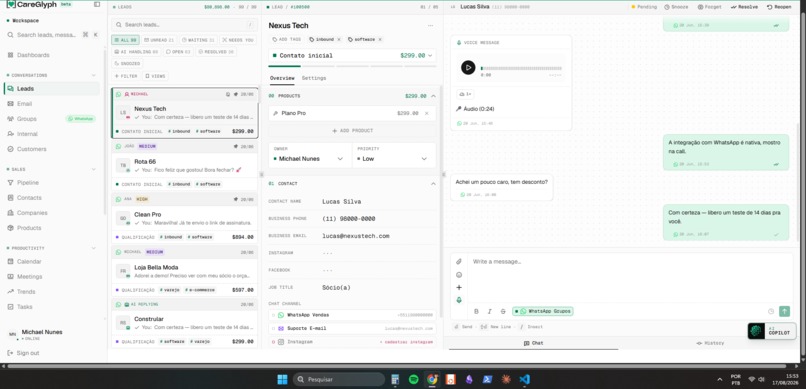The height and width of the screenshot is (389, 806).
Task: Filter leads by Waiting
Action: click(x=198, y=40)
